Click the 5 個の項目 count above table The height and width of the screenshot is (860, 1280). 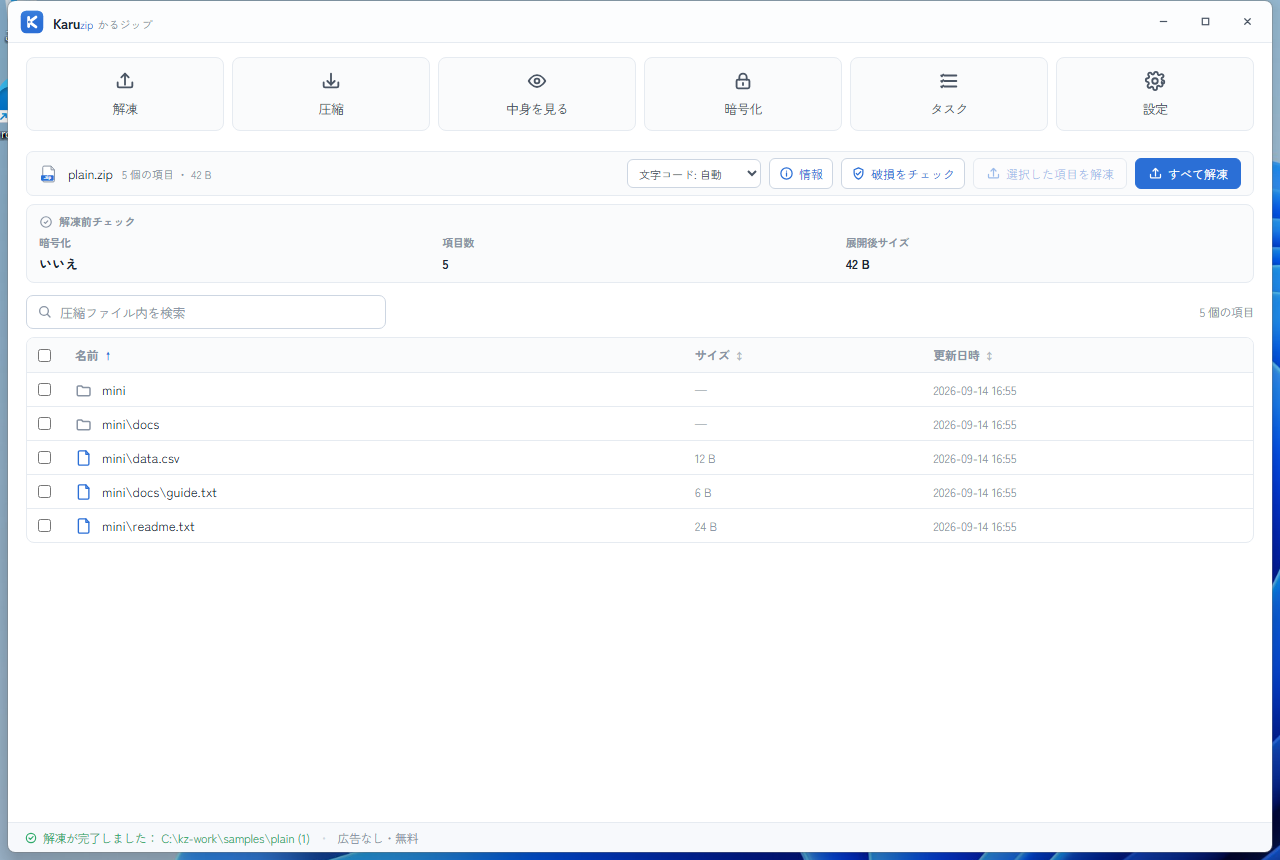[x=1226, y=313]
